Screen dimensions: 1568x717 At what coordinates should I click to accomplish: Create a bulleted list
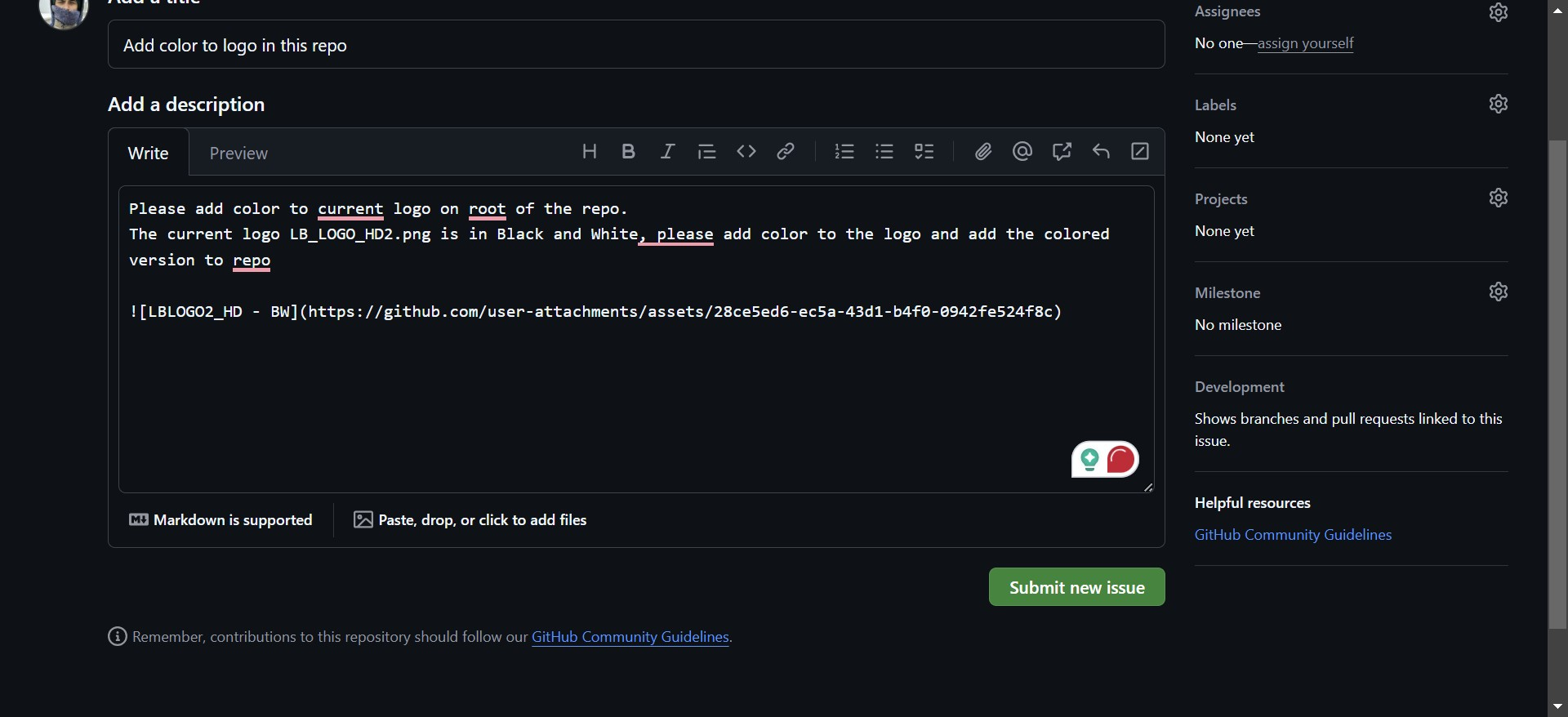[884, 152]
